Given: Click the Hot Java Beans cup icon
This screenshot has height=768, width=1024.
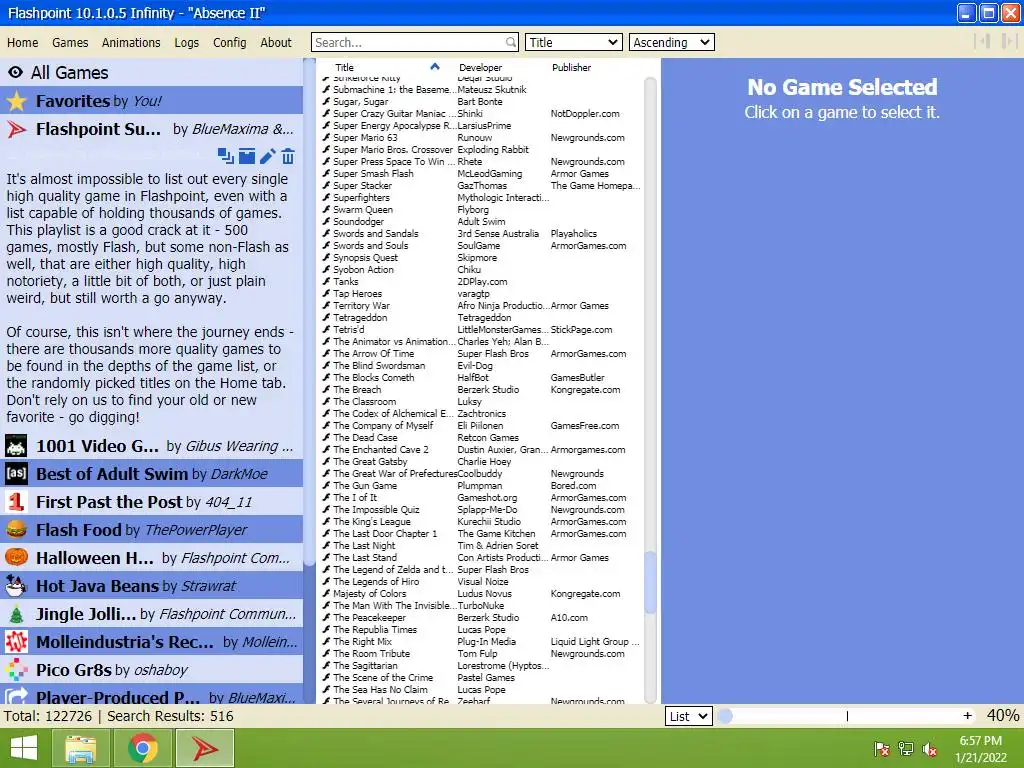Looking at the screenshot, I should pyautogui.click(x=16, y=586).
